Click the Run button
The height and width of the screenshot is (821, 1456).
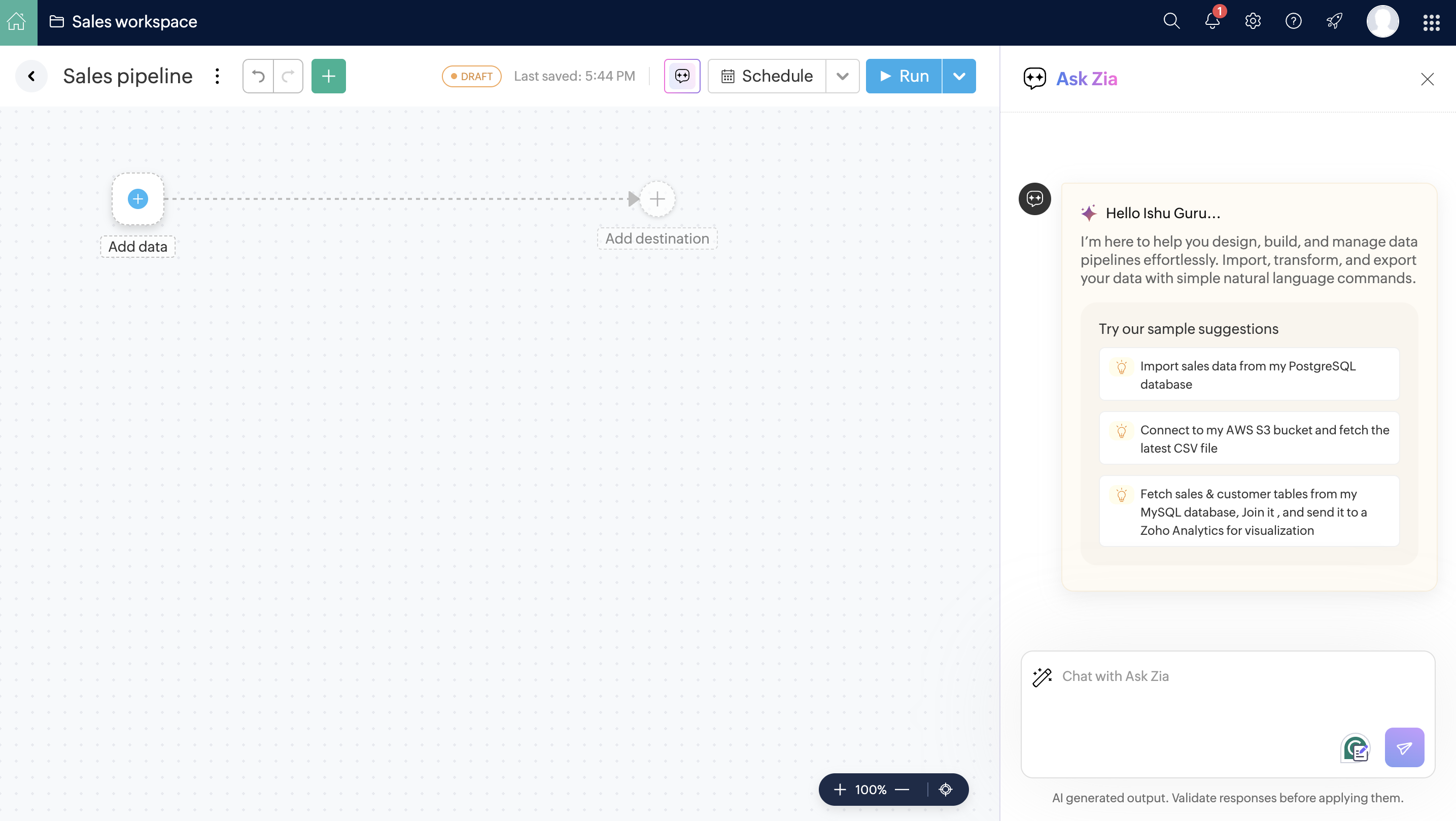904,76
